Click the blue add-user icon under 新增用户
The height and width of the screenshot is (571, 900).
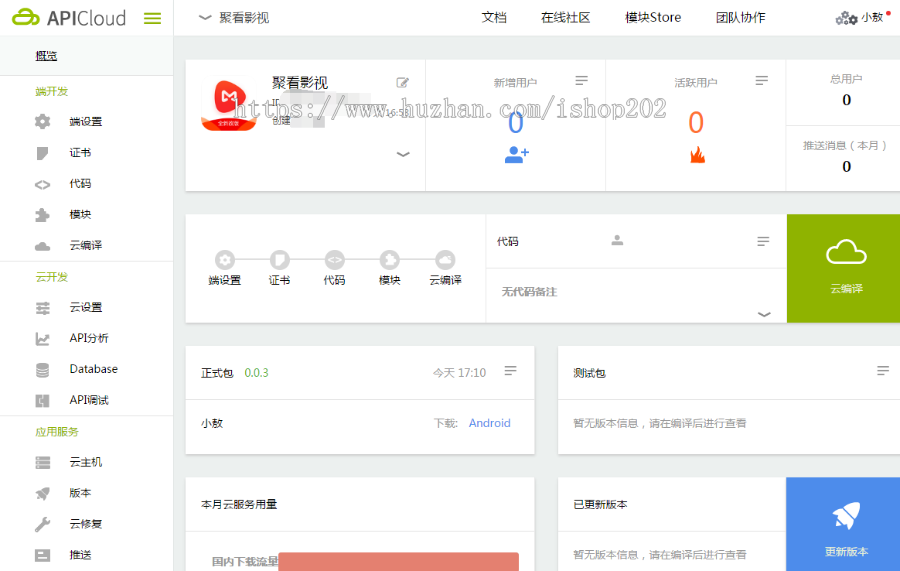coord(517,155)
